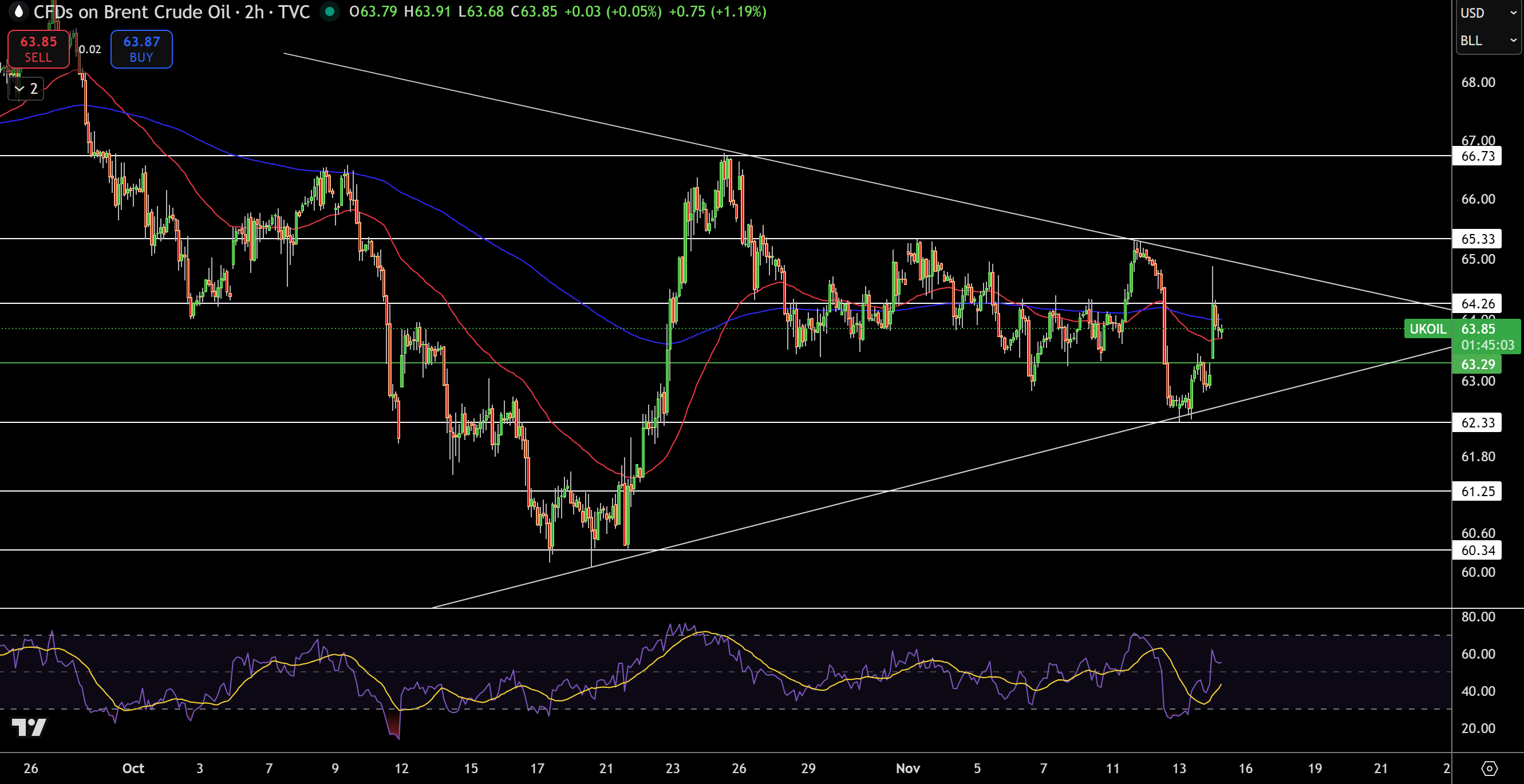Click the blue BUY 63.87 button
Viewport: 1524px width, 784px height.
[141, 49]
